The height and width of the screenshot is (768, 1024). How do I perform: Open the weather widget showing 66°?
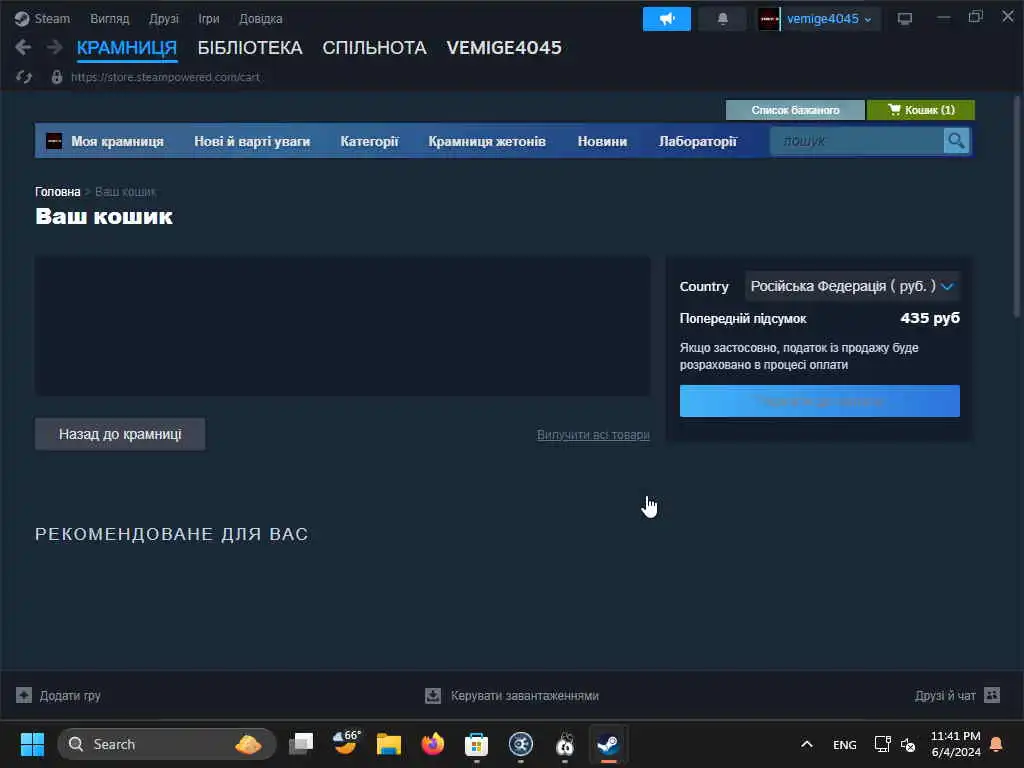click(345, 744)
